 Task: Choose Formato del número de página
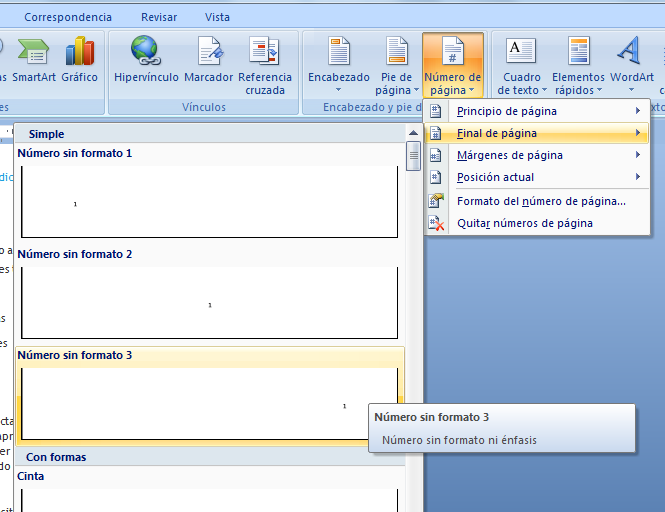point(540,201)
